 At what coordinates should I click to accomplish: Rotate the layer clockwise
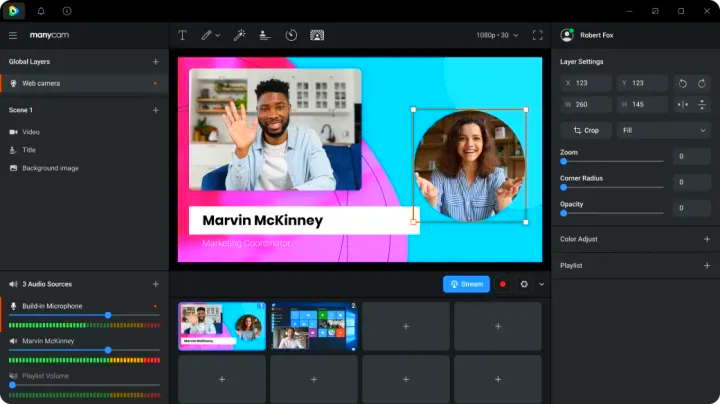[x=703, y=83]
